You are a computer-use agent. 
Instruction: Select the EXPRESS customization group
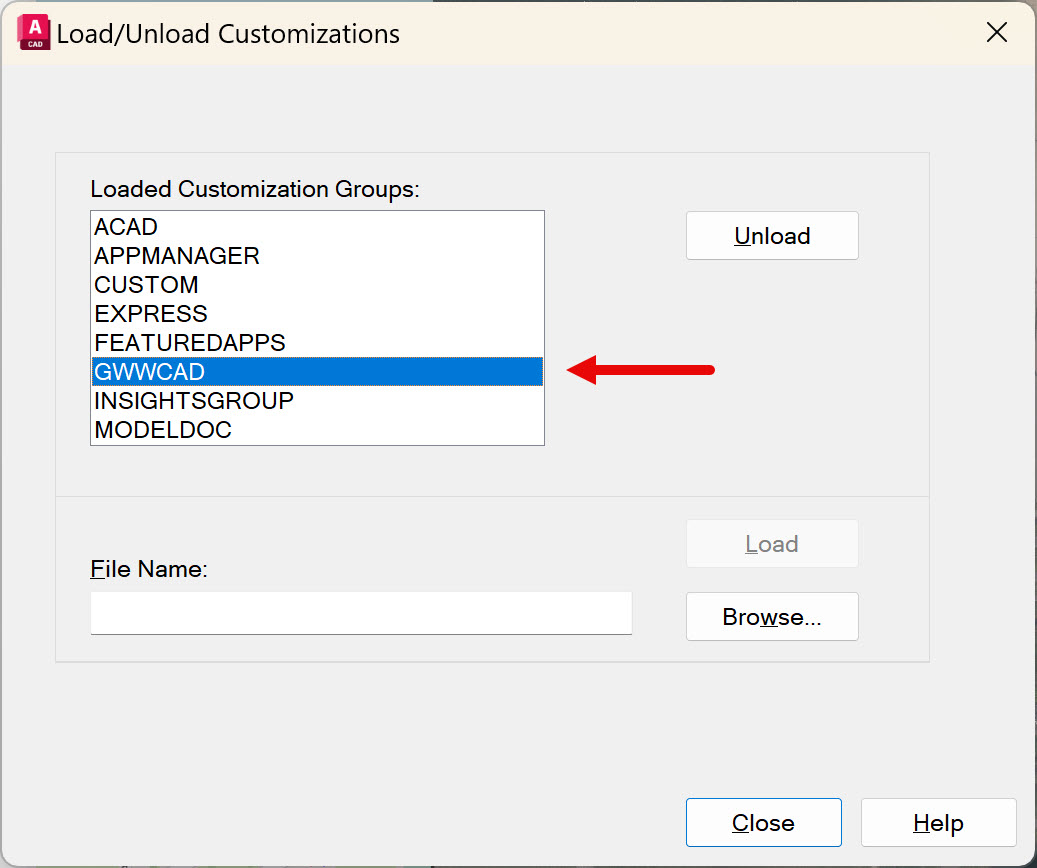pyautogui.click(x=151, y=314)
